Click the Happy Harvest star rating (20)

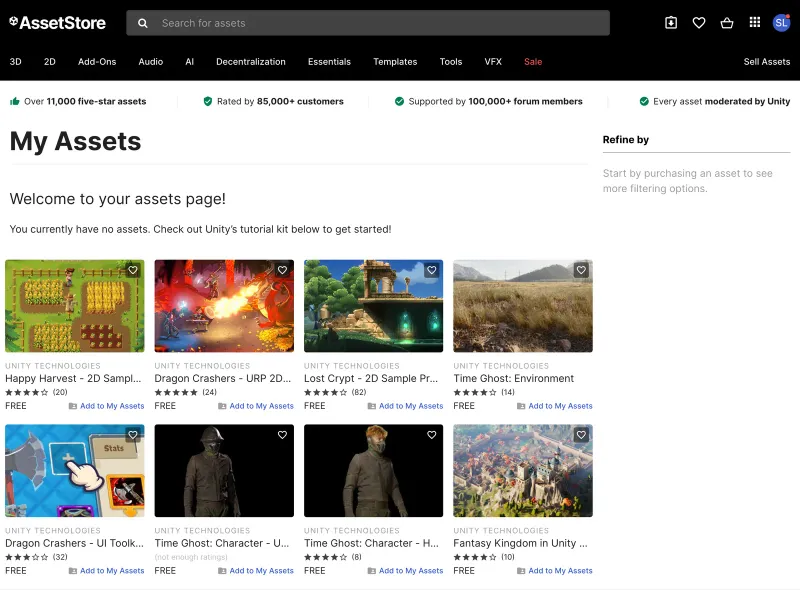point(36,392)
